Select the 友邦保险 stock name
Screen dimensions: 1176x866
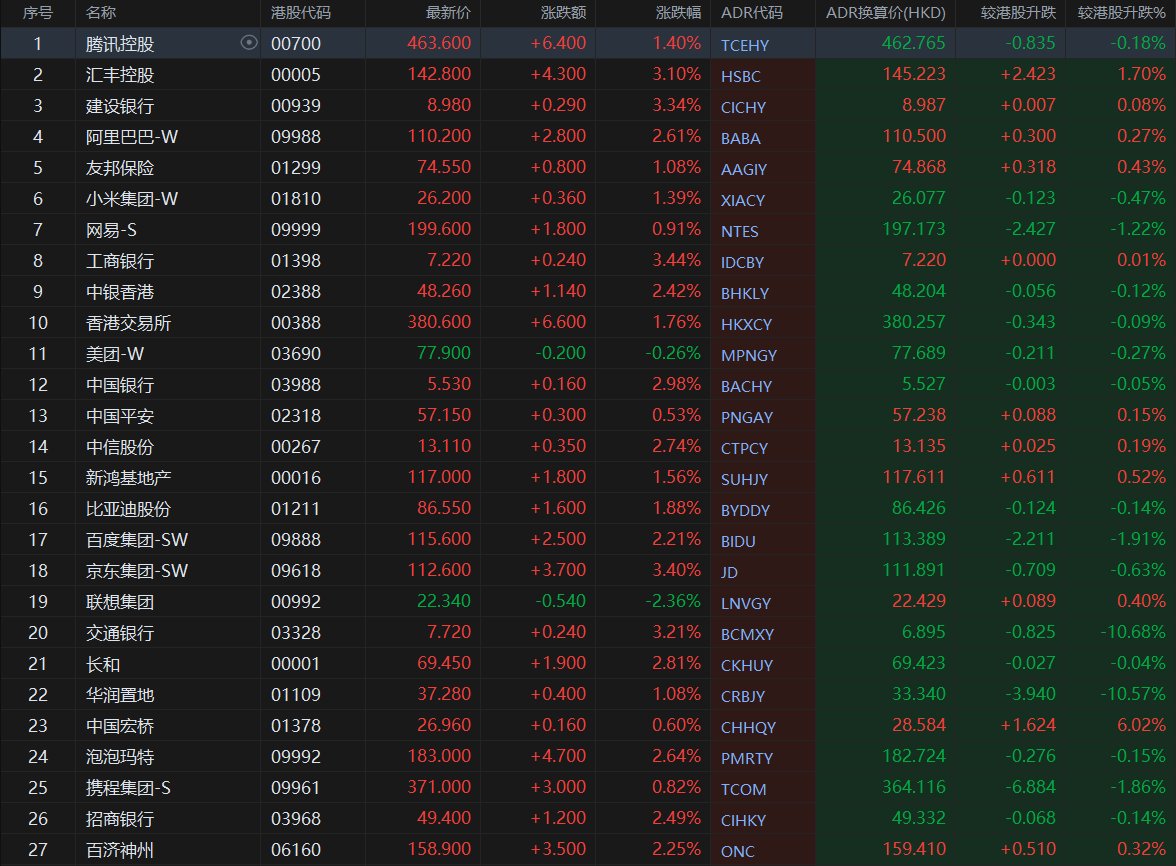pos(120,168)
